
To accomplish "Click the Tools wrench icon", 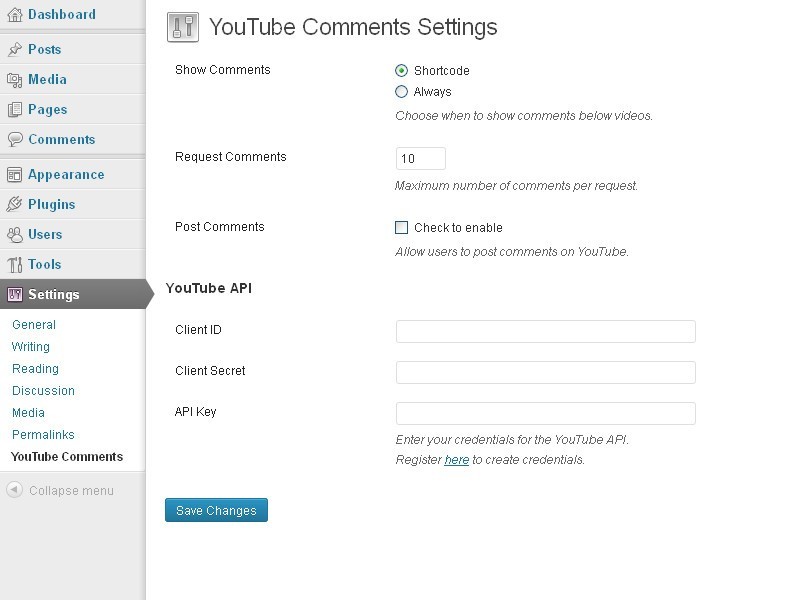I will (15, 264).
